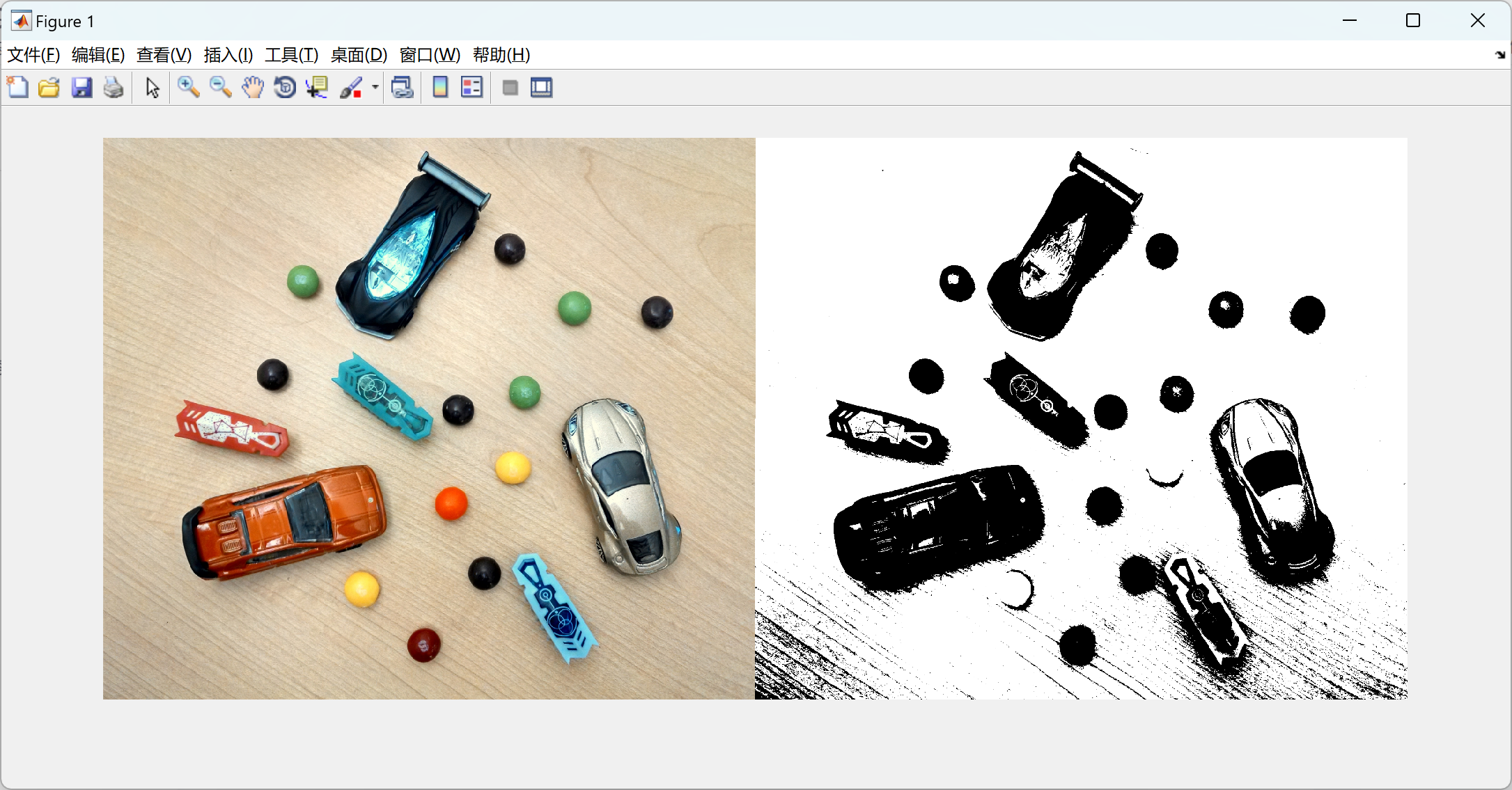The width and height of the screenshot is (1512, 790).
Task: Select the Brush data tool
Action: 351,88
